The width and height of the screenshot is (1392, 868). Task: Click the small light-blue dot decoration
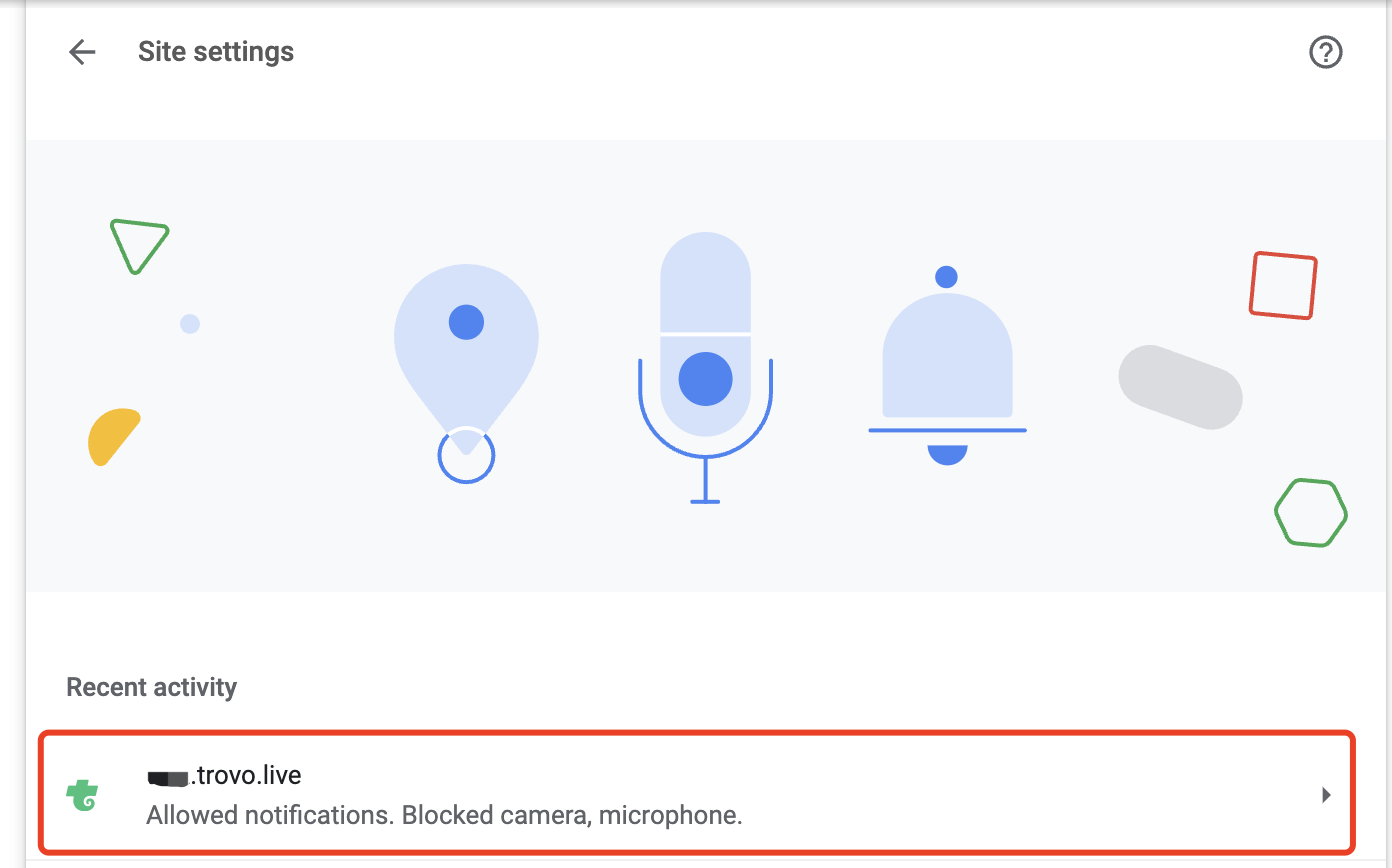[x=190, y=324]
